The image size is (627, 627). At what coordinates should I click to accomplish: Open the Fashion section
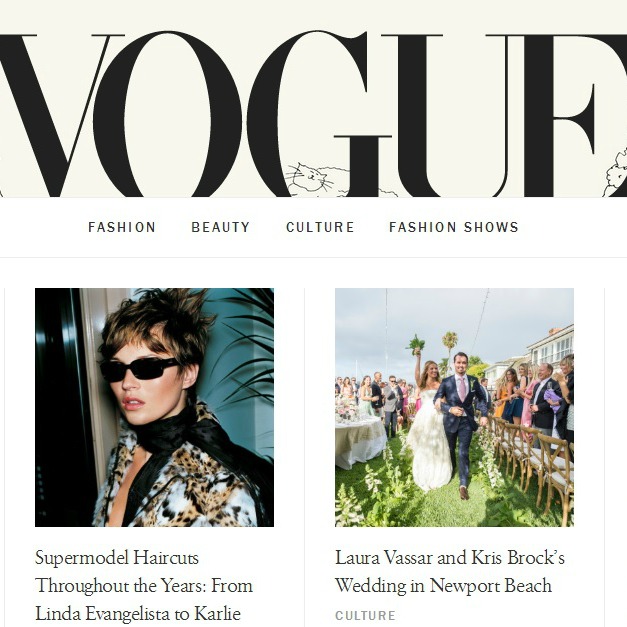pyautogui.click(x=122, y=227)
